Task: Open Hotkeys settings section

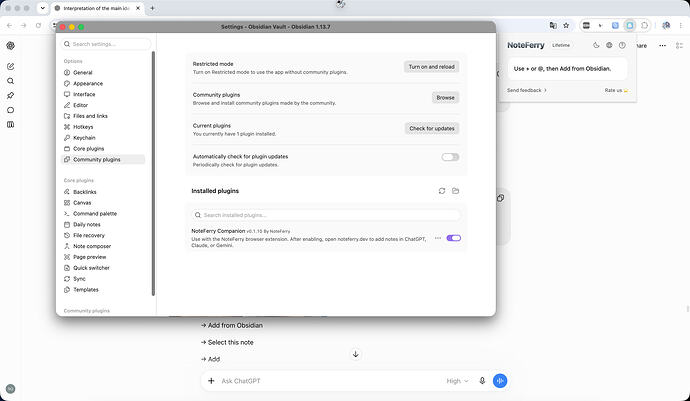Action: pos(83,127)
